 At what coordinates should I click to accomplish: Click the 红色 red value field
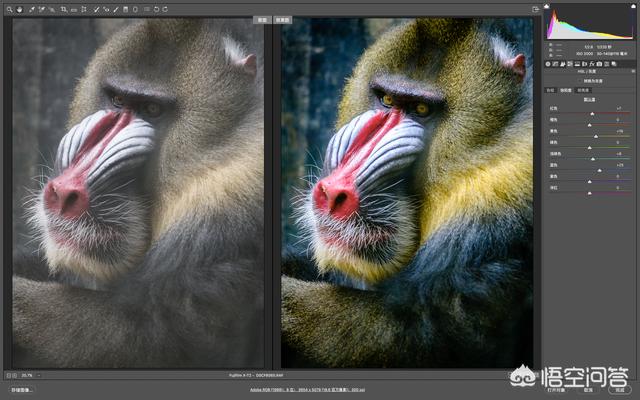pos(620,109)
